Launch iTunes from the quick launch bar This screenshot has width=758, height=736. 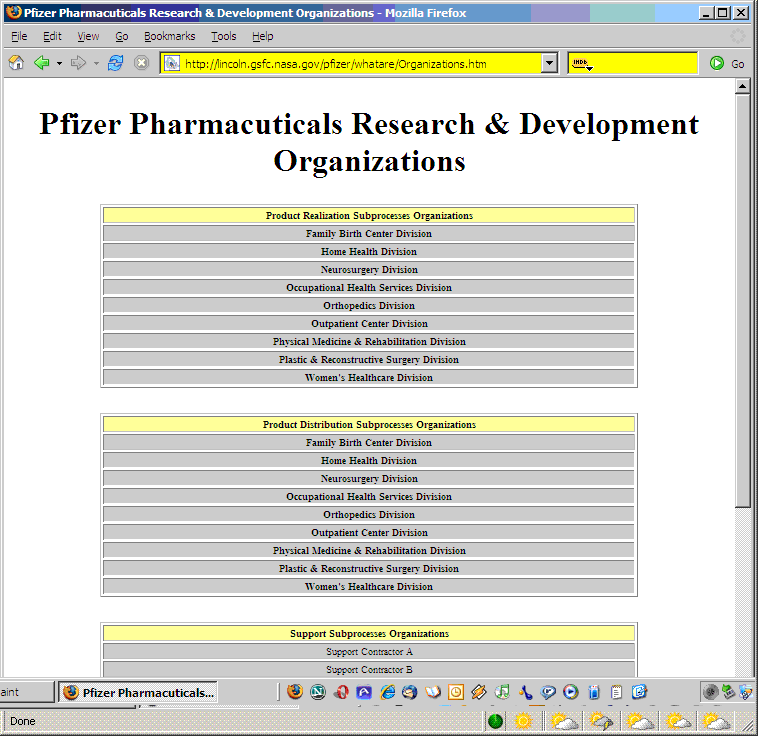pos(502,692)
